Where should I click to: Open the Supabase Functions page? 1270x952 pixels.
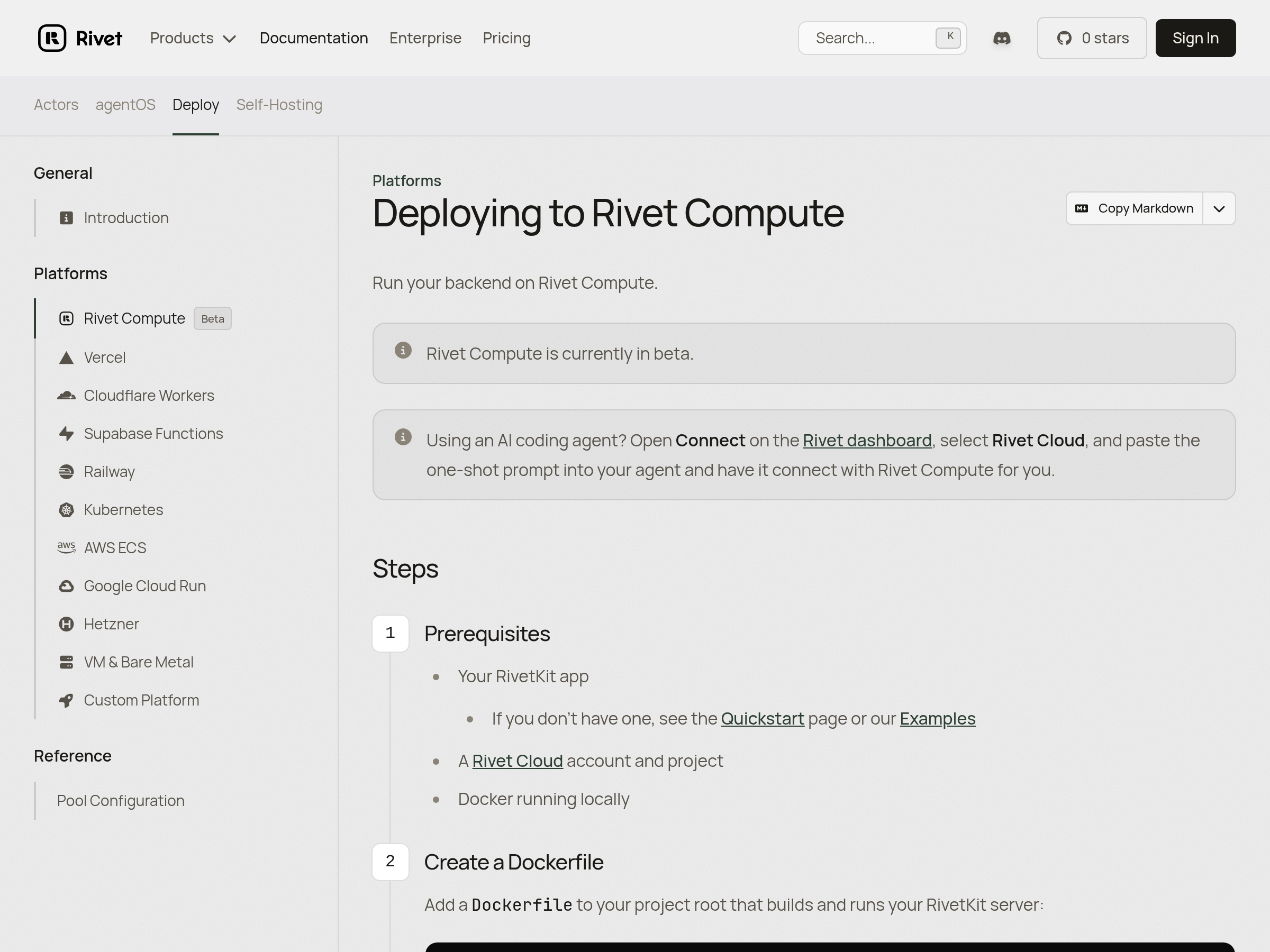[153, 434]
